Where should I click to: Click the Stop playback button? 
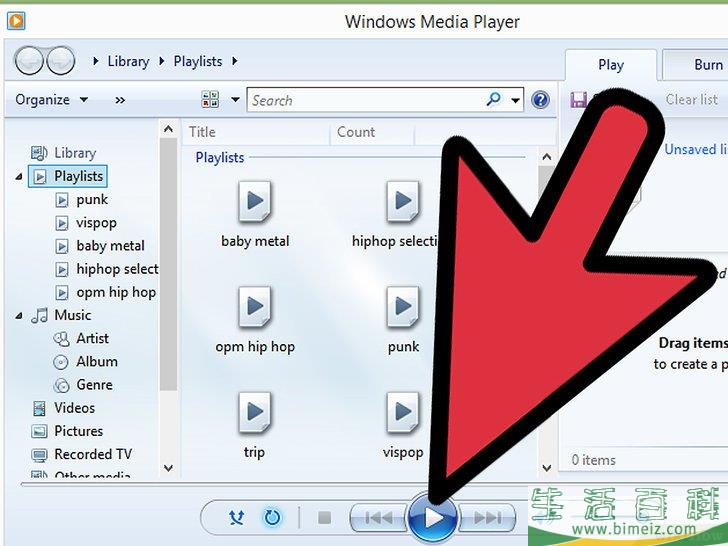325,517
